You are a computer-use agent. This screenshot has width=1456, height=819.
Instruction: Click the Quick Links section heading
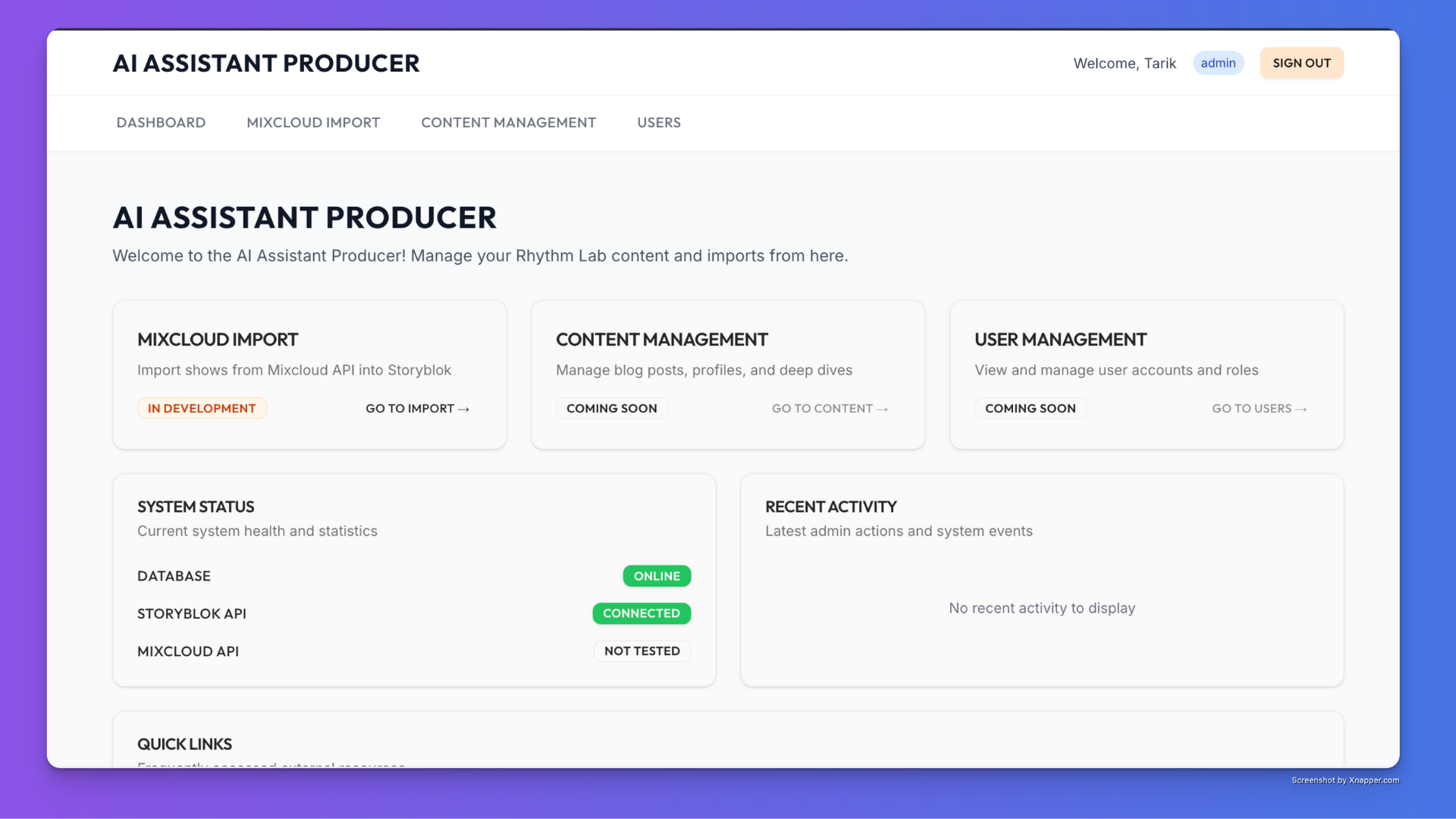184,745
